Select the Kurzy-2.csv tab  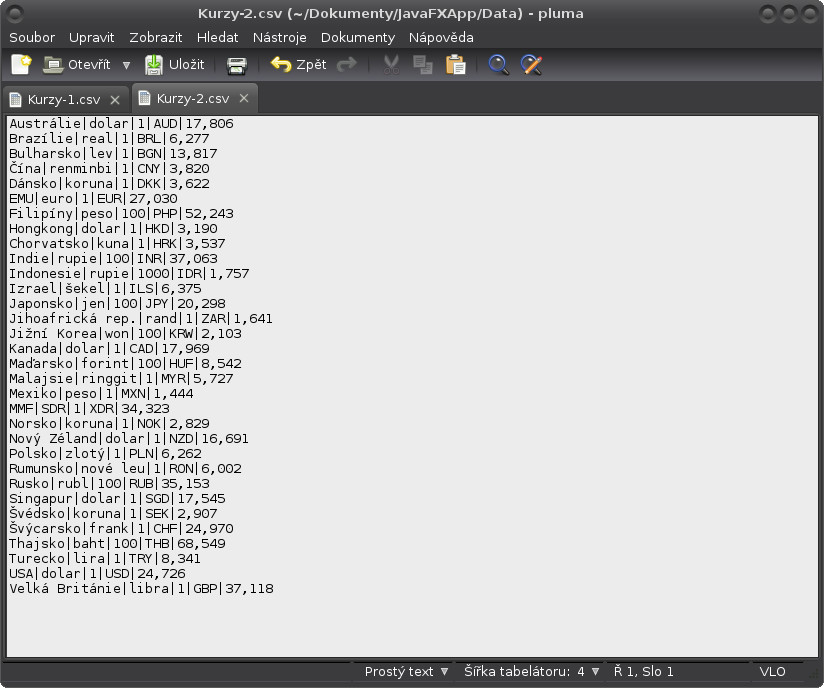[193, 98]
